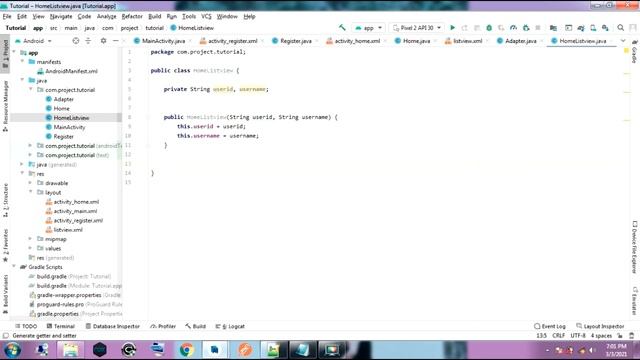
Task: Toggle the read-only lock icon in status bar
Action: pyautogui.click(x=620, y=336)
